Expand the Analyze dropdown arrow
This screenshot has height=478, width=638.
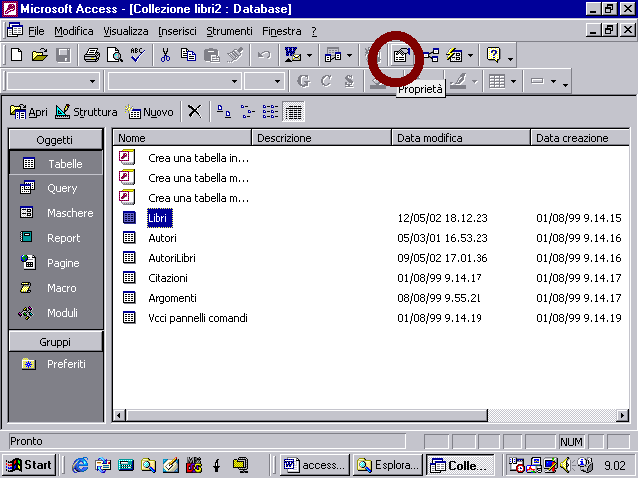[x=350, y=55]
